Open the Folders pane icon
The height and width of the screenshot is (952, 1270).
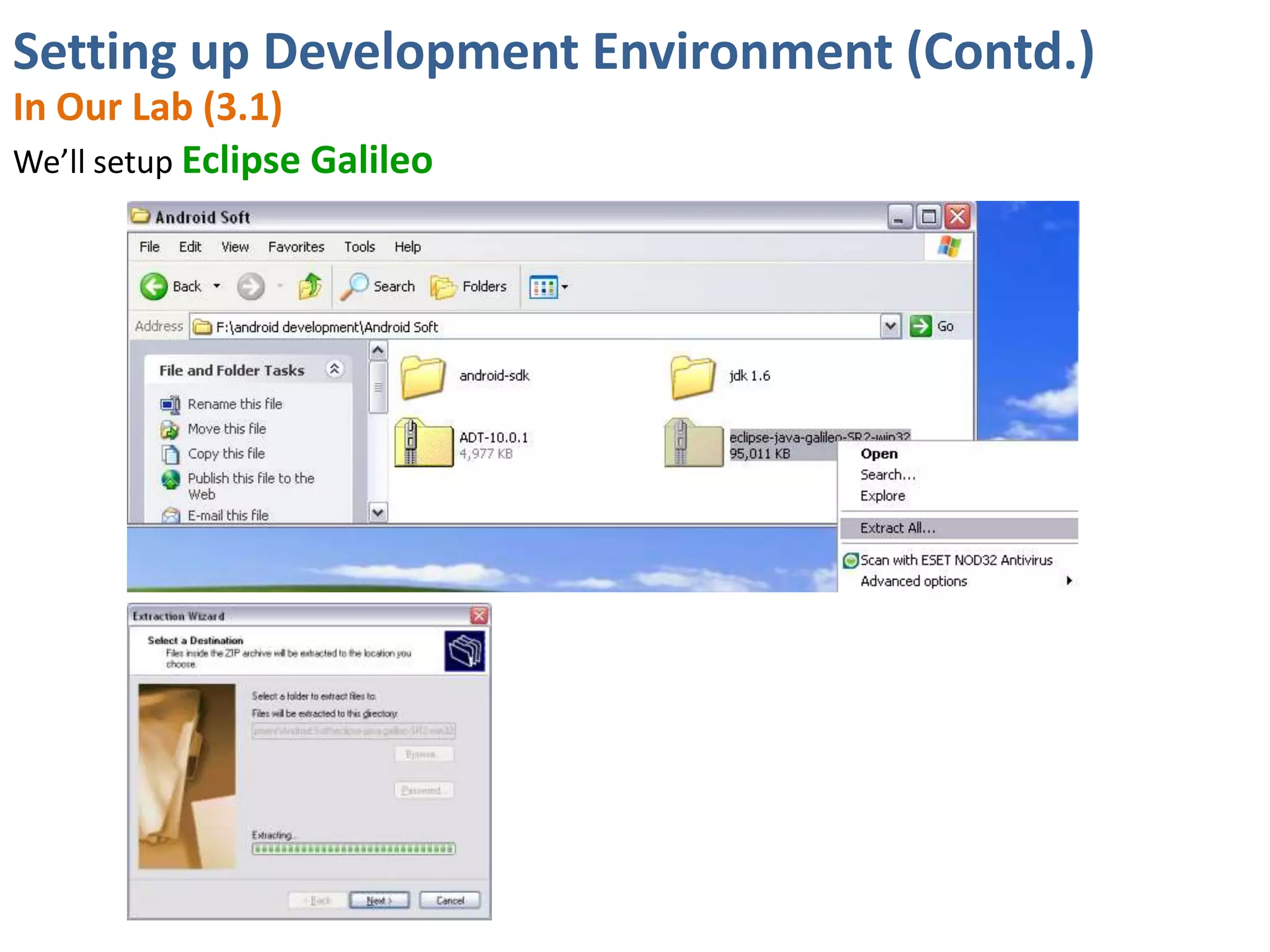(x=443, y=287)
